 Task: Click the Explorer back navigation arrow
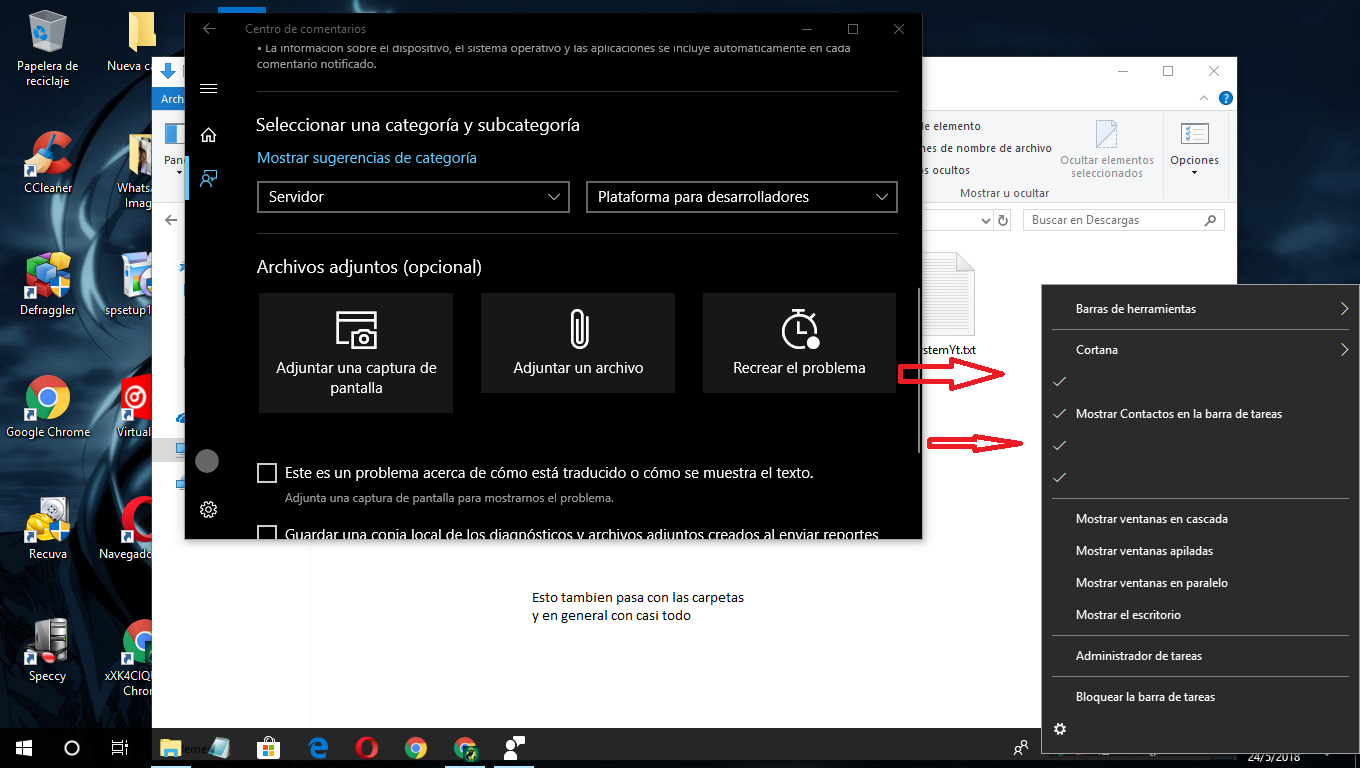[171, 220]
